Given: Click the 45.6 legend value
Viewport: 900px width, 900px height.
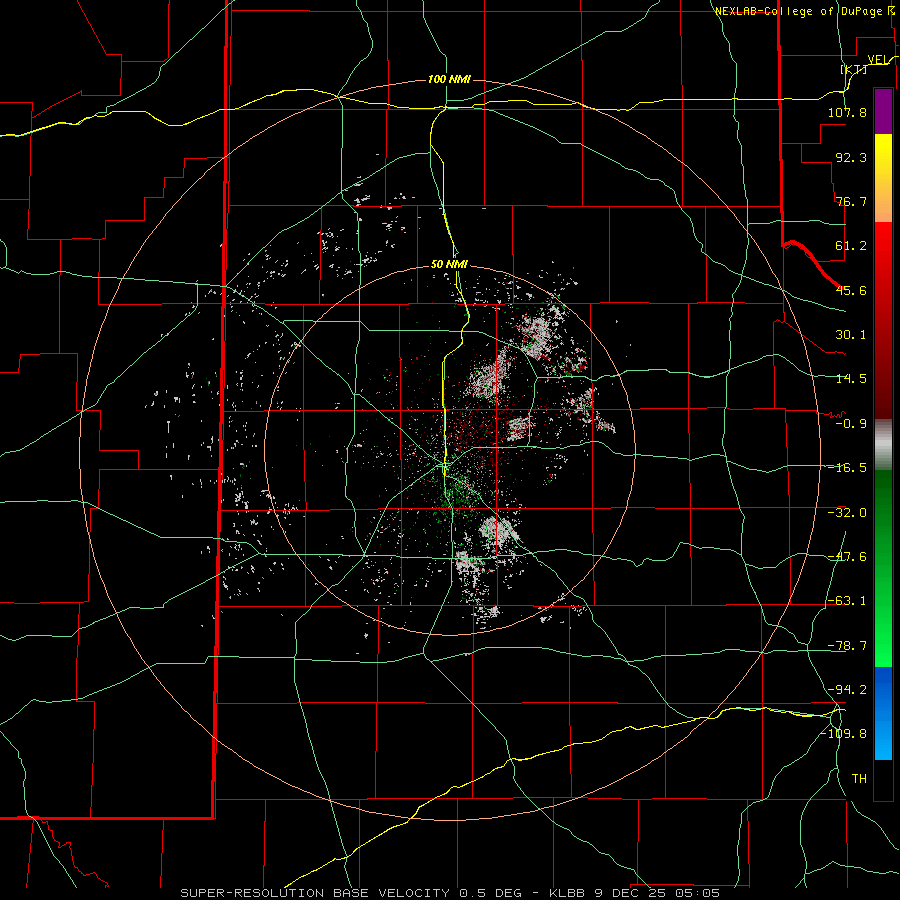Looking at the screenshot, I should 851,290.
